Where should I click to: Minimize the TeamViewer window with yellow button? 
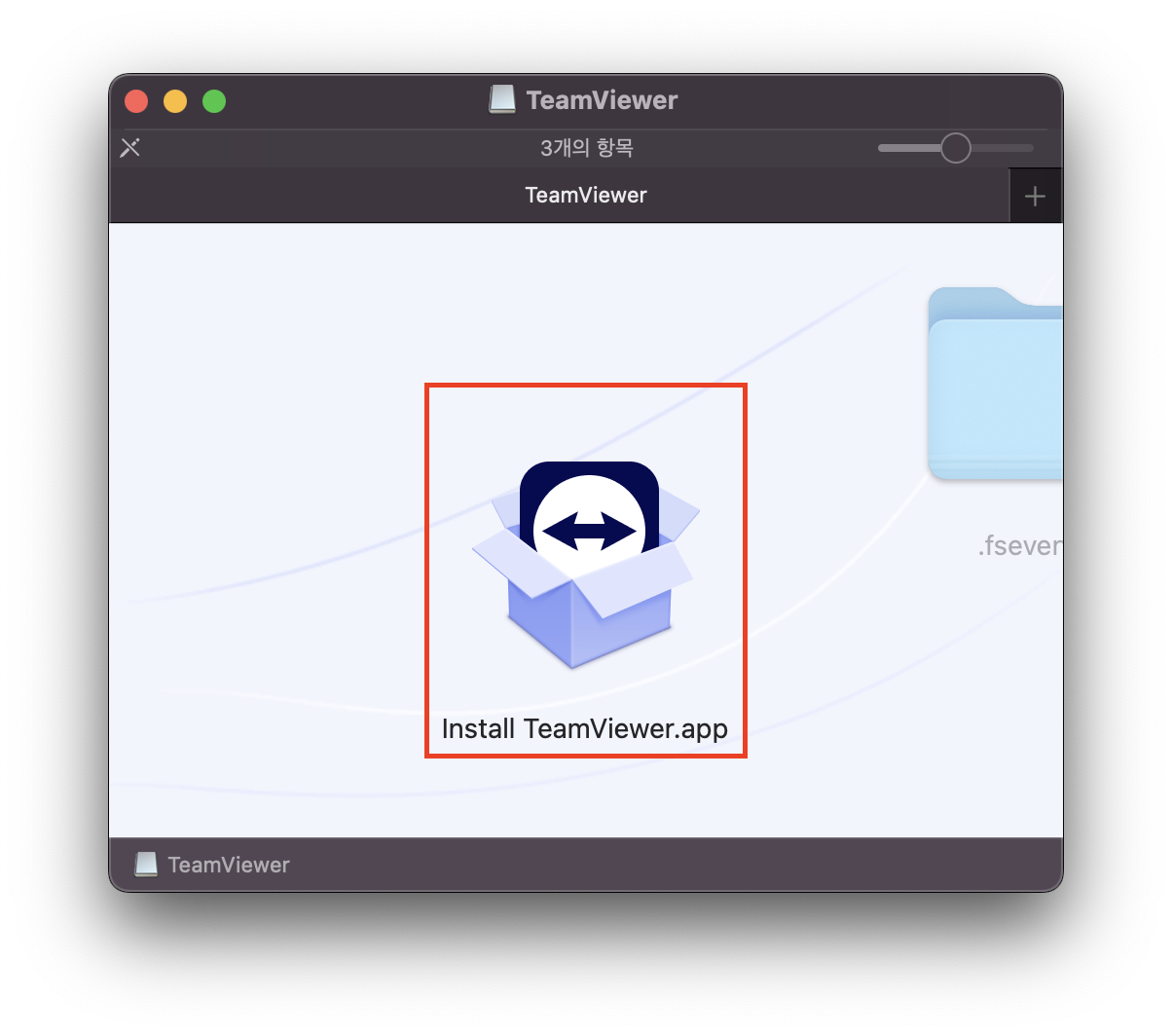tap(175, 101)
